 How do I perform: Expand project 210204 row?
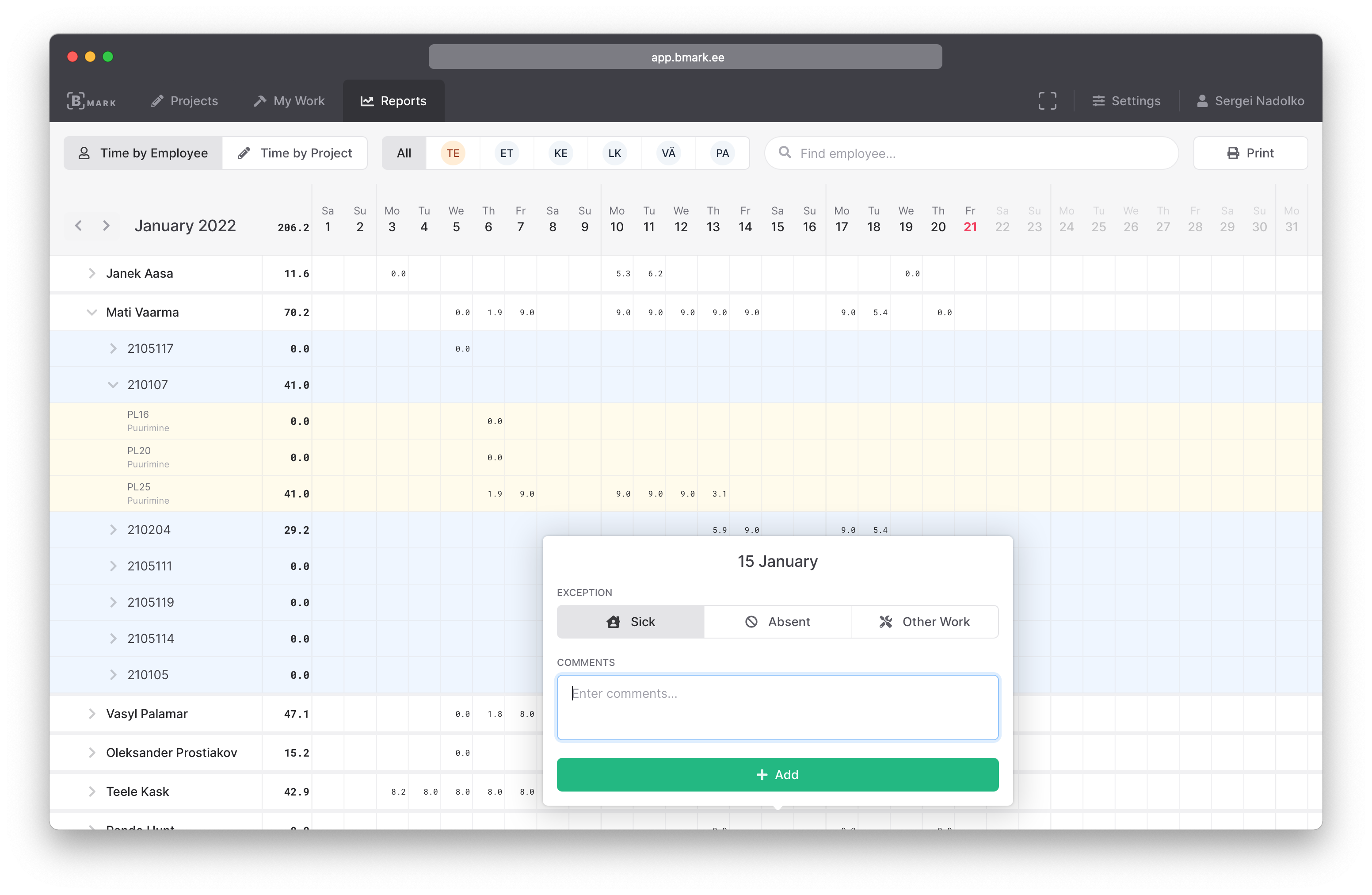tap(113, 529)
